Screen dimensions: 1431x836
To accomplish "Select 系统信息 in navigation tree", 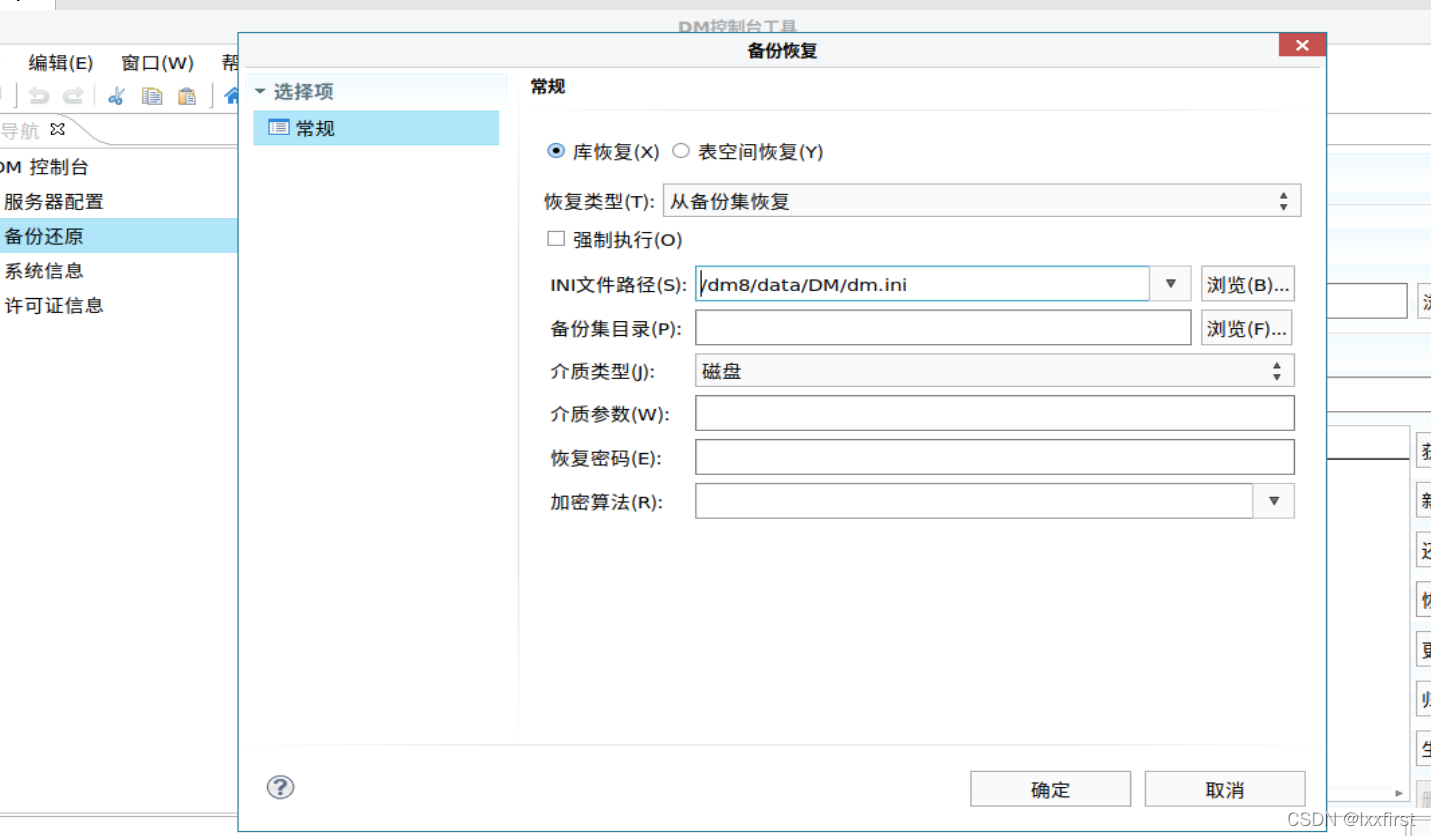I will (x=44, y=270).
